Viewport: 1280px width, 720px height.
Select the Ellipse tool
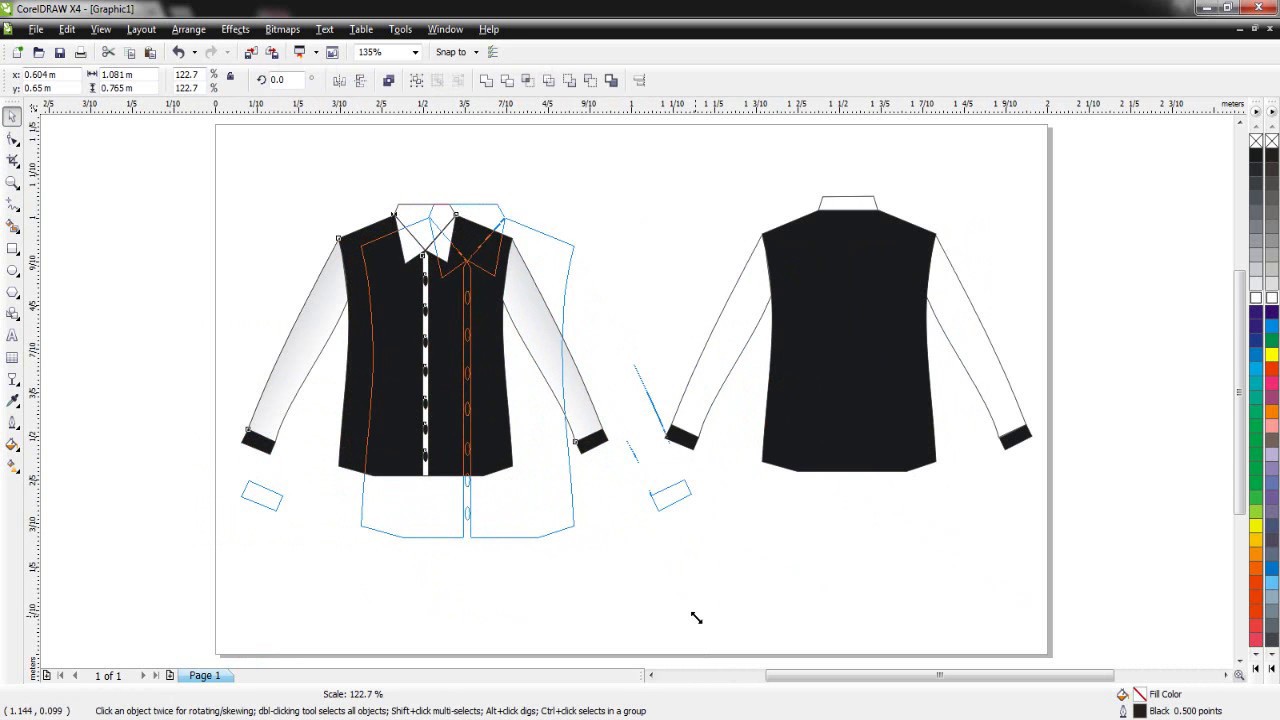tap(12, 271)
